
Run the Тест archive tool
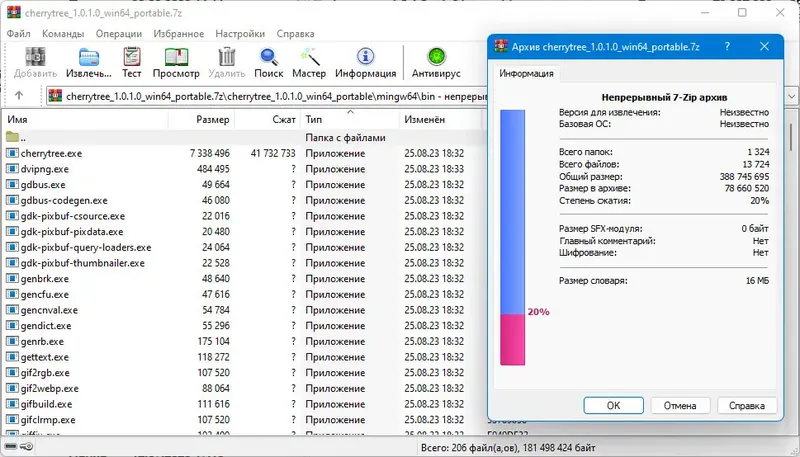[132, 57]
